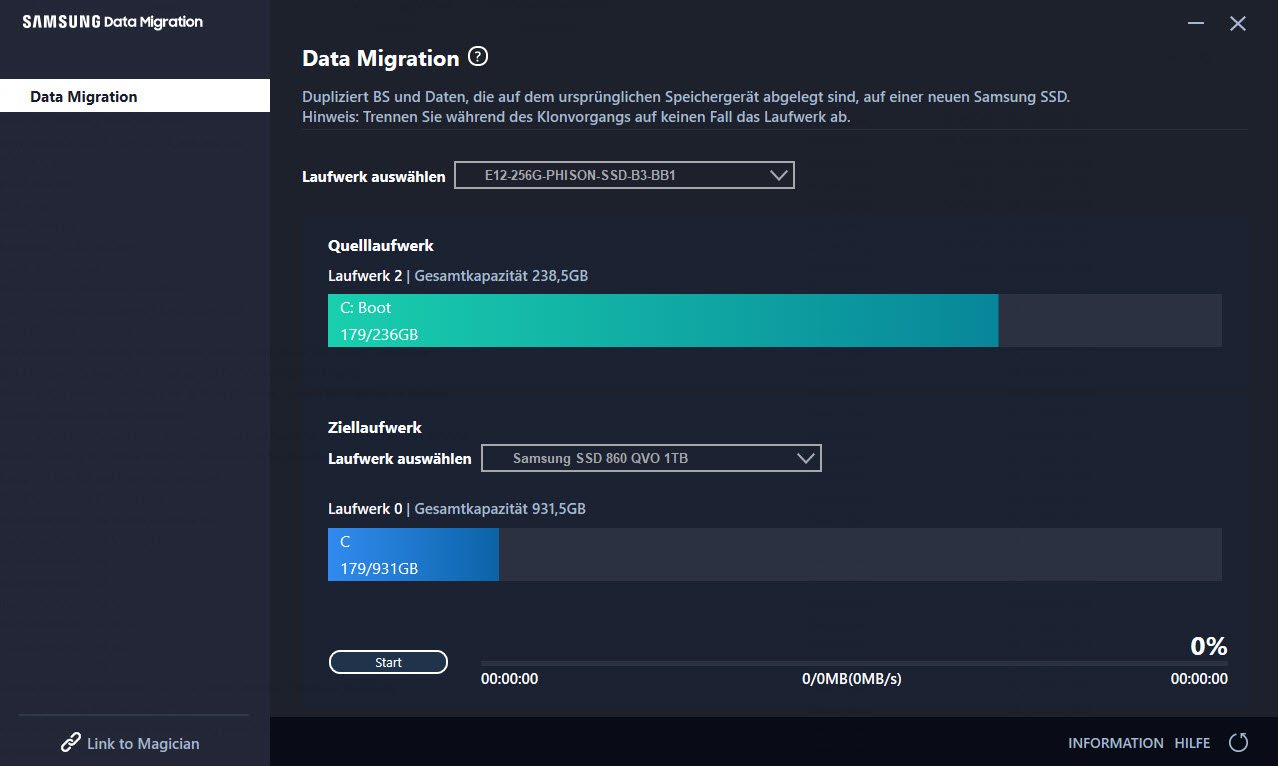Open the INFORMATION menu item
This screenshot has height=766, width=1278.
(1115, 743)
